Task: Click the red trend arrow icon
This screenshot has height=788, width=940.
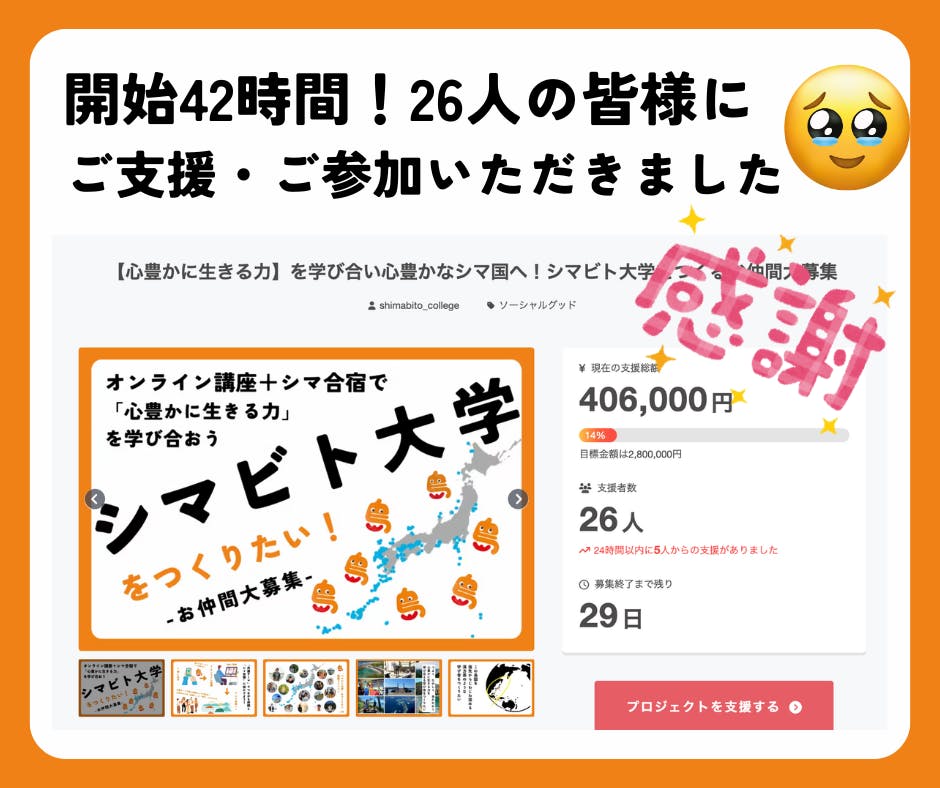Action: pyautogui.click(x=585, y=550)
